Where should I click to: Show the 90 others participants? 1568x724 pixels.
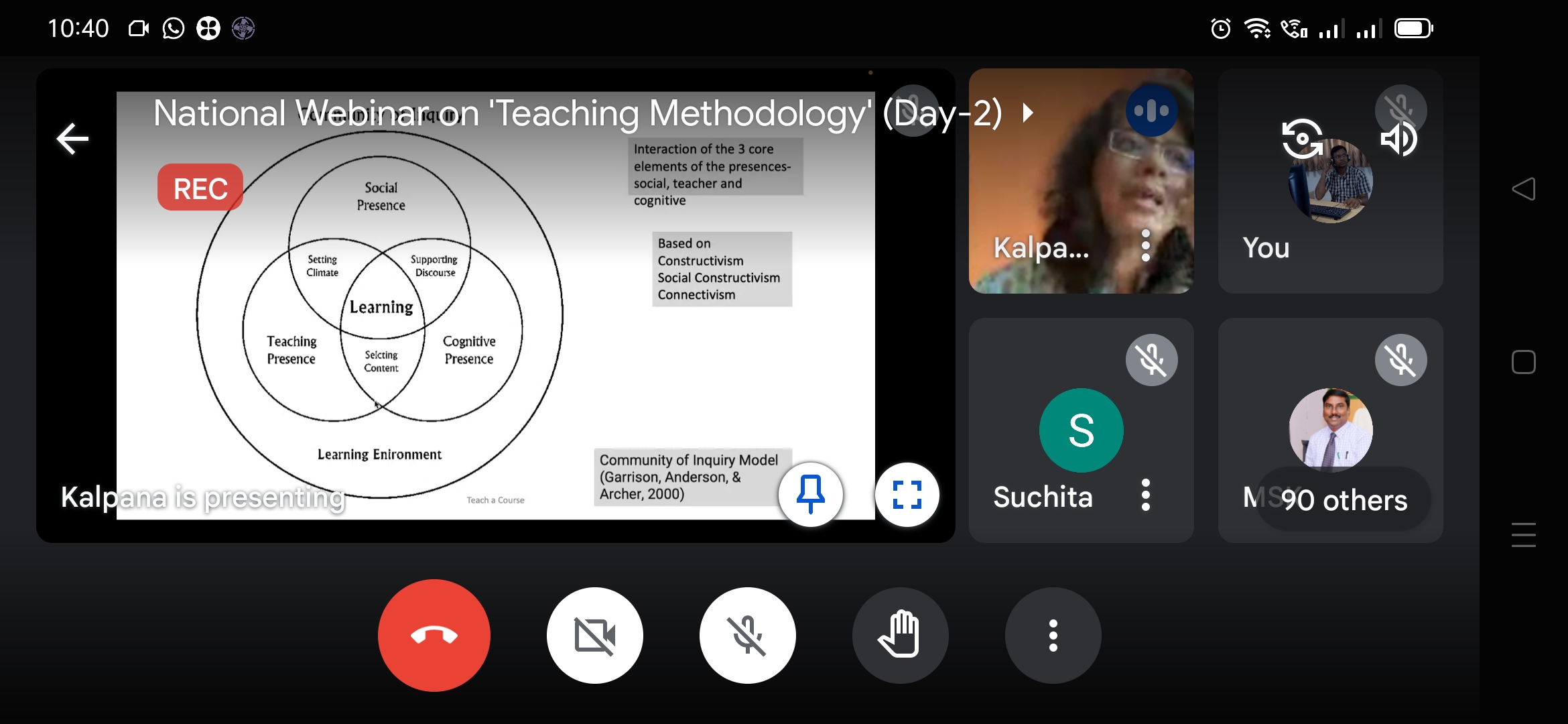tap(1344, 499)
